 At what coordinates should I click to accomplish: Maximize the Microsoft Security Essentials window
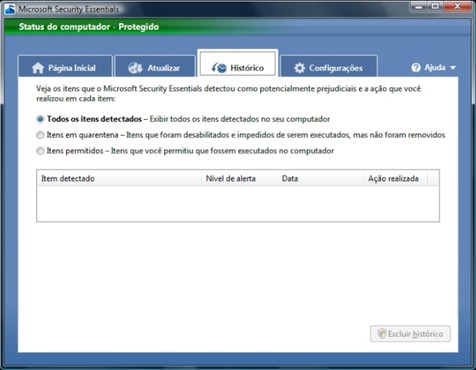pyautogui.click(x=436, y=6)
